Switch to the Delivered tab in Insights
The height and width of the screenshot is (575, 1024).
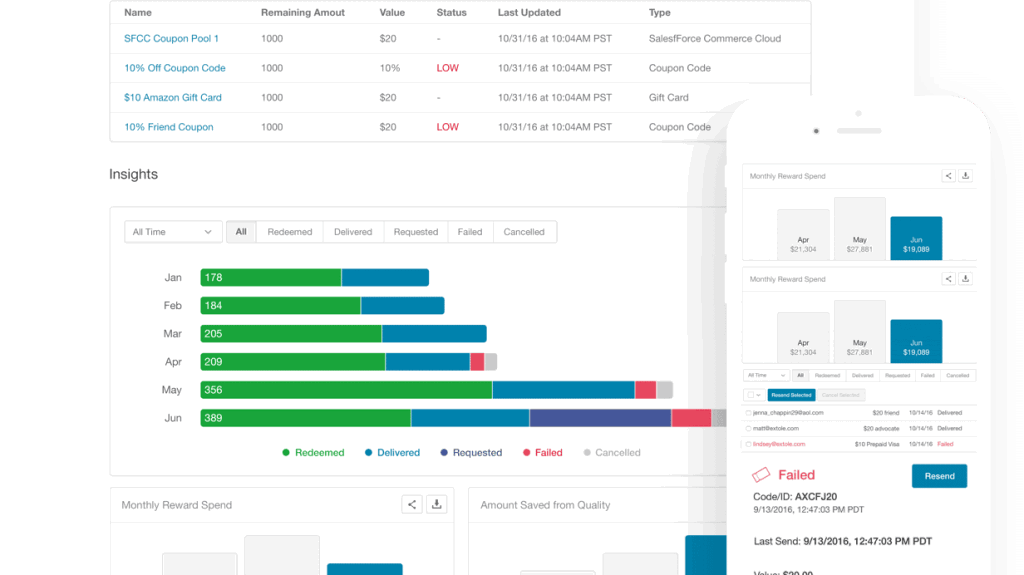coord(353,232)
